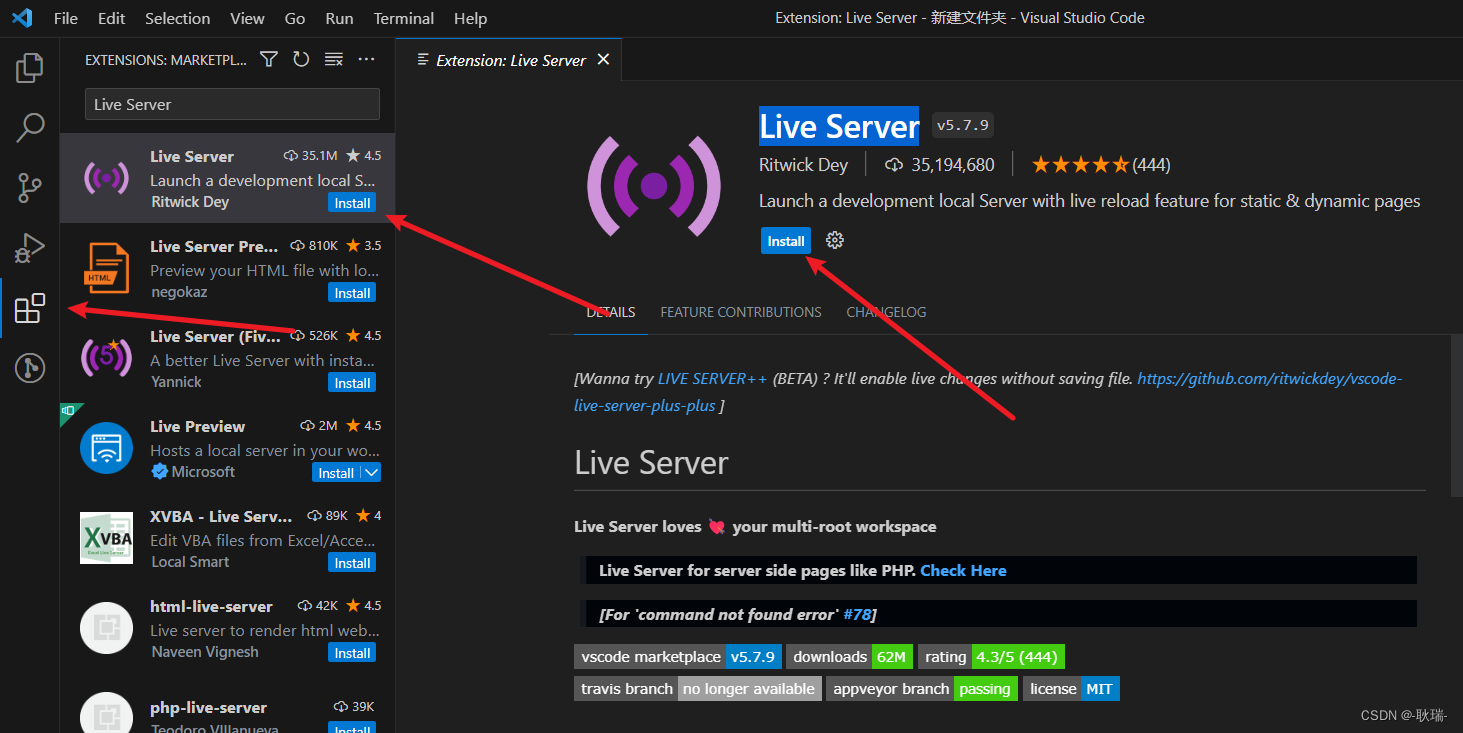Open the LIVE SERVER++ link

(713, 379)
